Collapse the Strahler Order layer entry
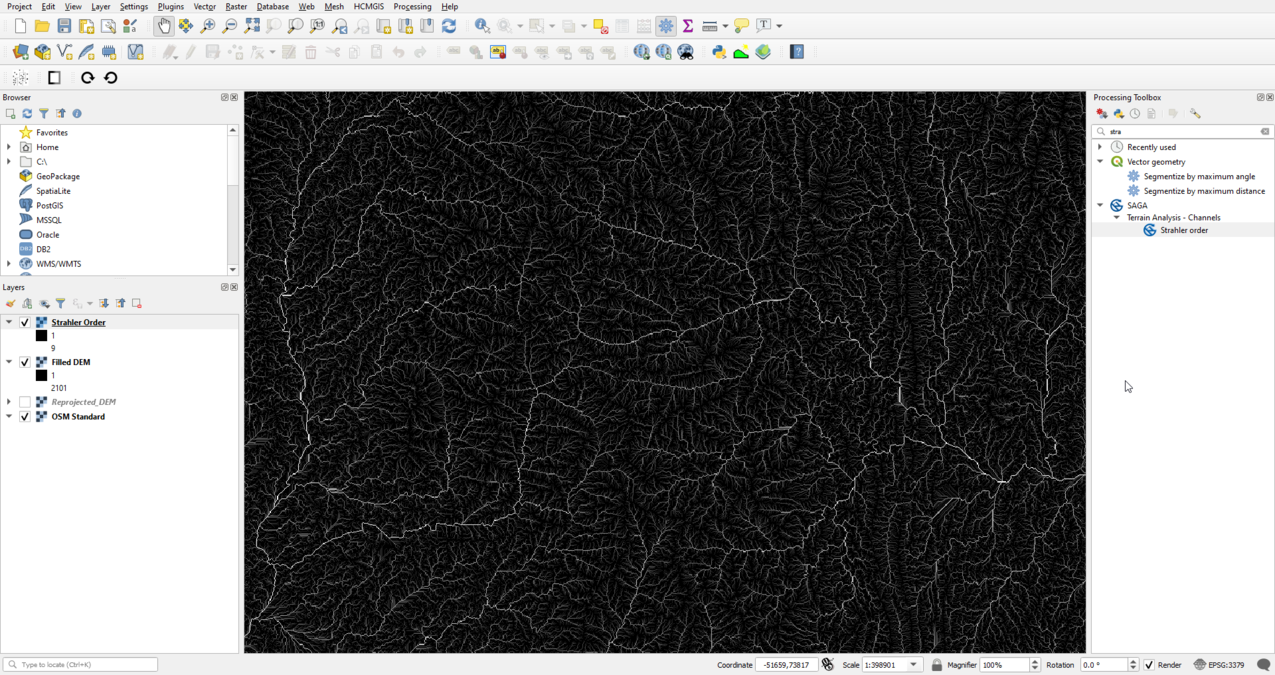The width and height of the screenshot is (1275, 675). [9, 322]
